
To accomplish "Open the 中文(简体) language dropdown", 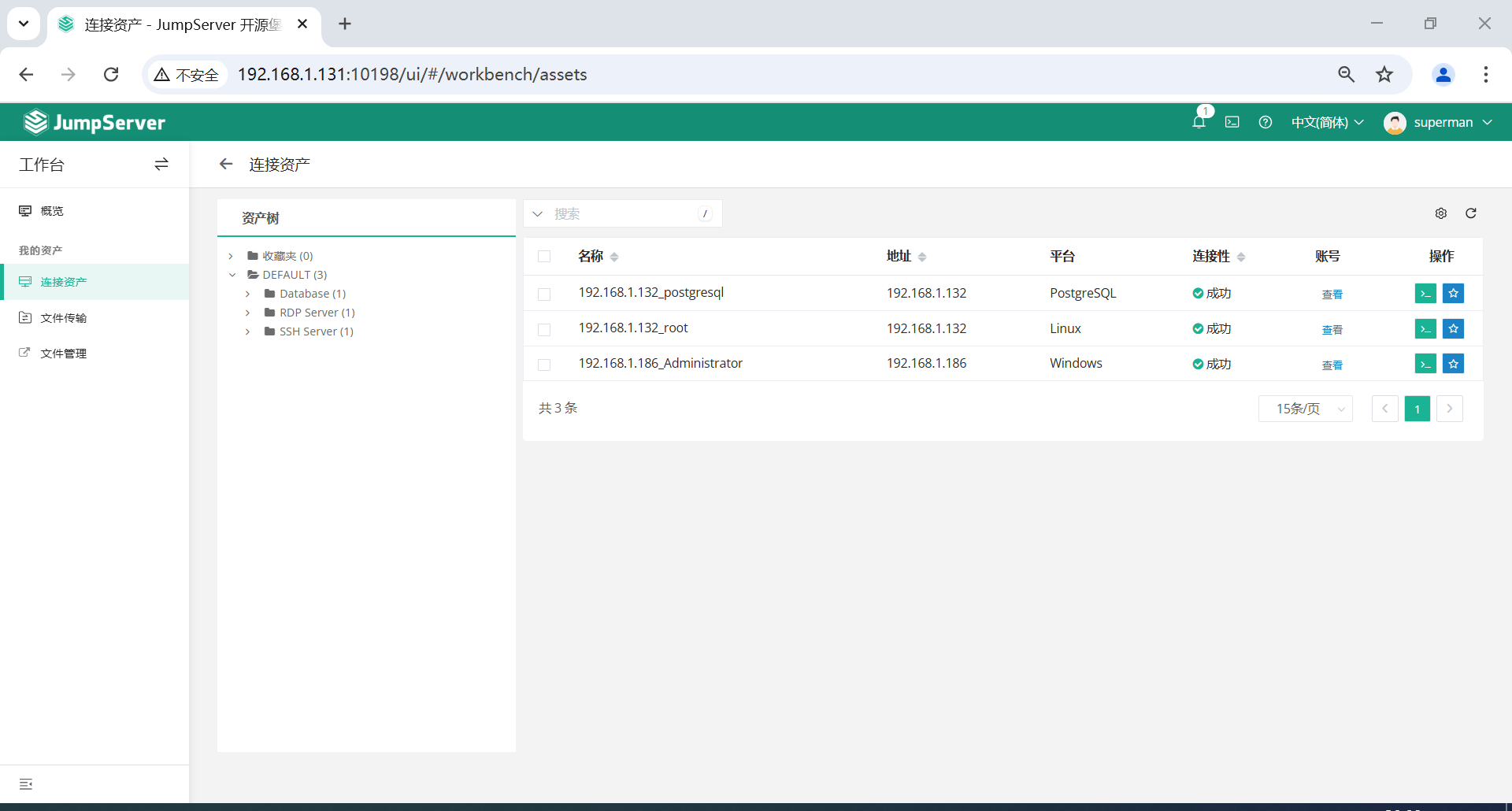I will [1327, 122].
